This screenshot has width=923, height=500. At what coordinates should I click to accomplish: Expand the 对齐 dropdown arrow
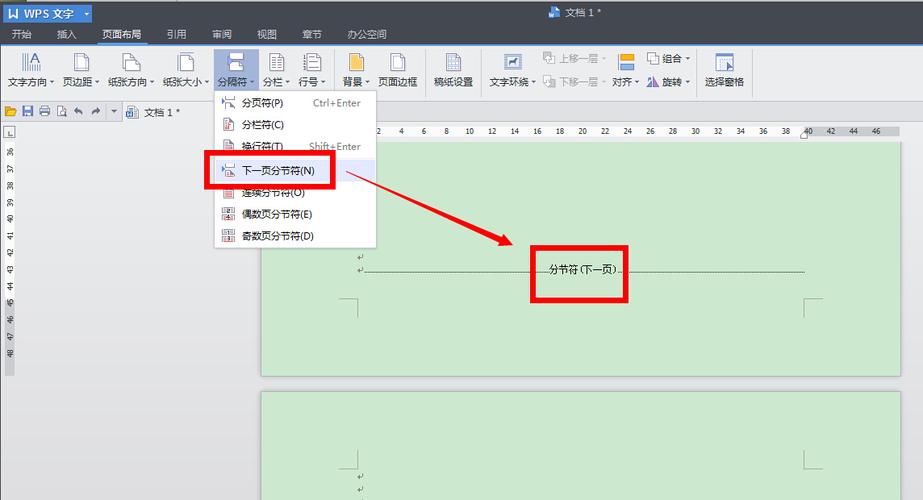[637, 82]
